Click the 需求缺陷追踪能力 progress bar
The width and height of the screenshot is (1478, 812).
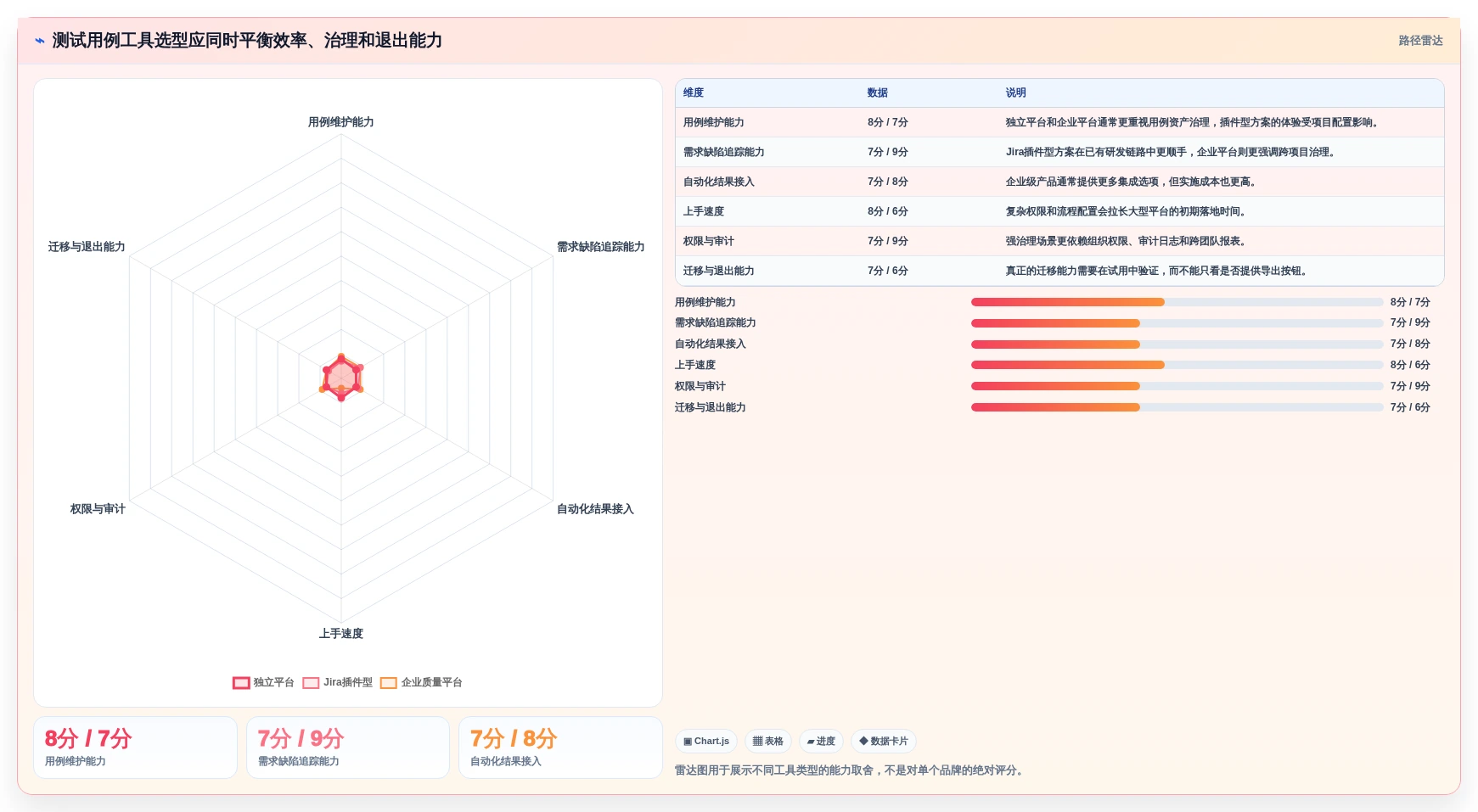pyautogui.click(x=1177, y=323)
